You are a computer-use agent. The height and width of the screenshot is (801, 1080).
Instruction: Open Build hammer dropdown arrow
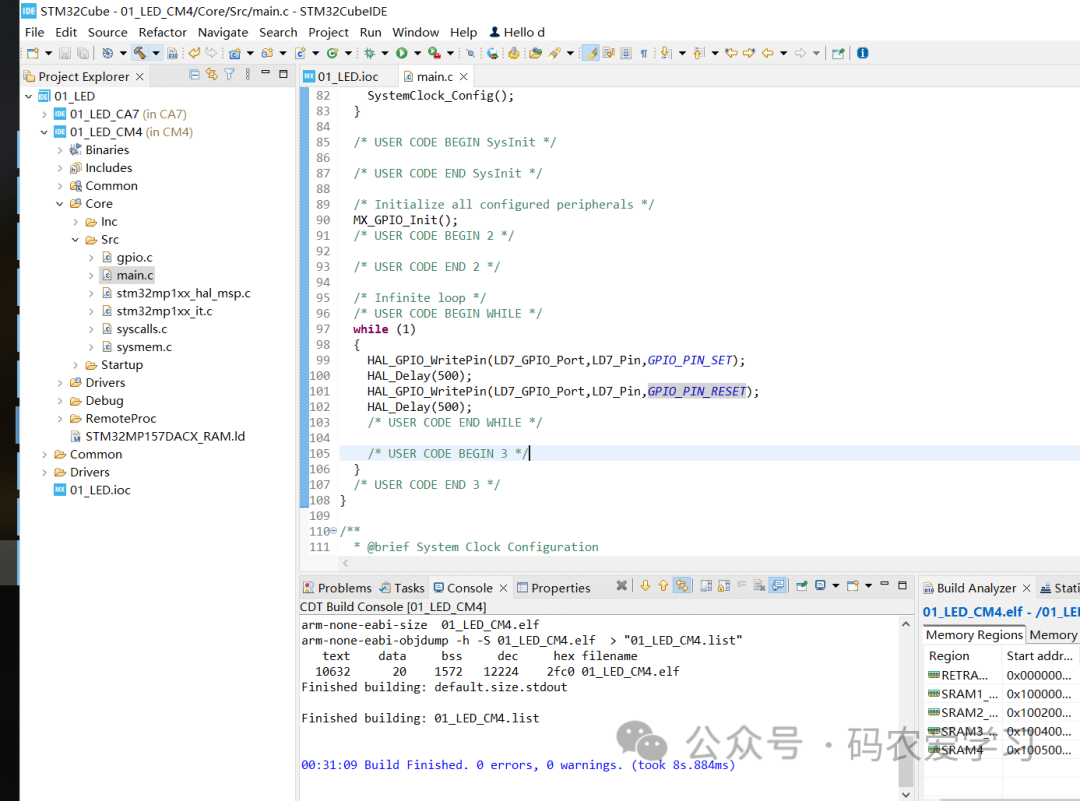tap(156, 53)
